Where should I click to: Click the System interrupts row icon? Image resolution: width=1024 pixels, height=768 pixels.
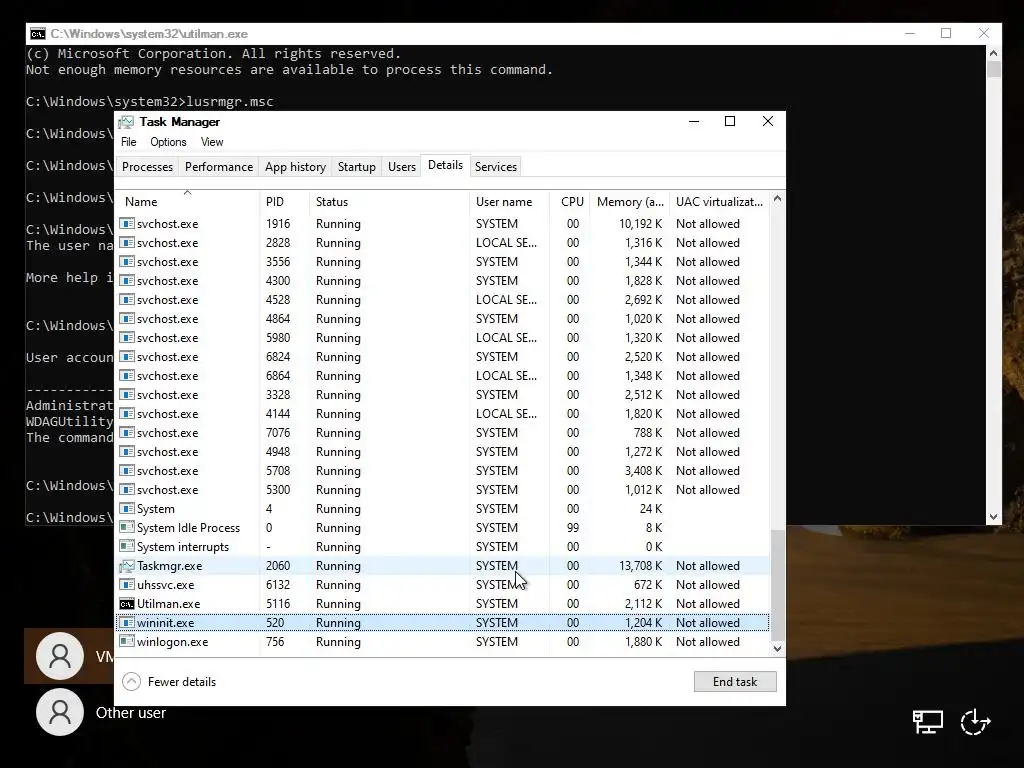[127, 547]
